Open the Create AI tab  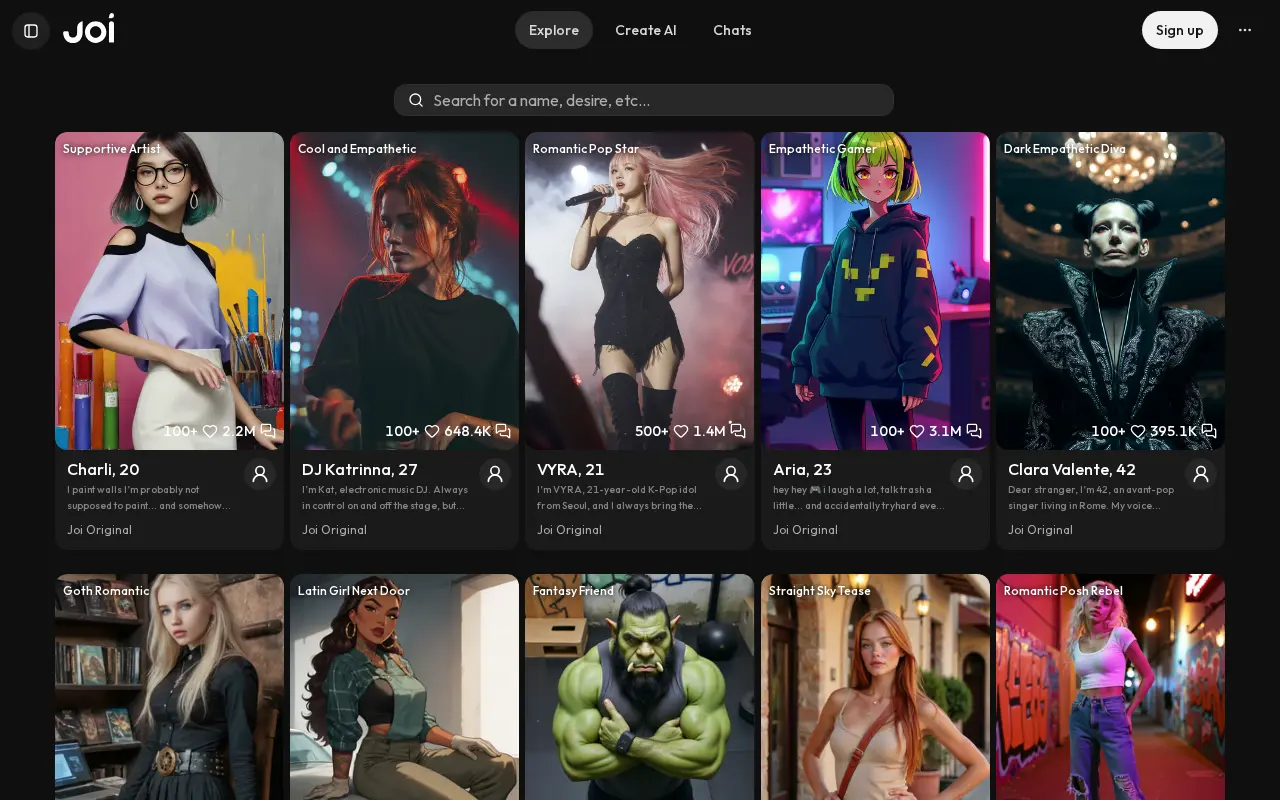coord(646,30)
